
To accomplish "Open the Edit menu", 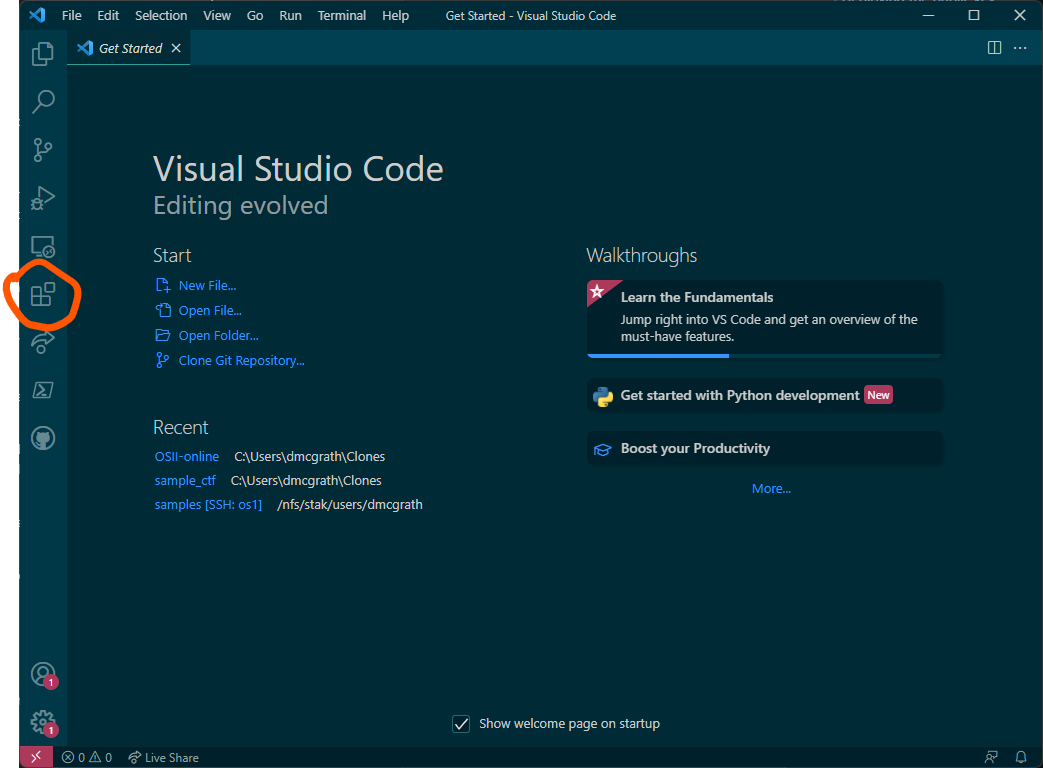I will [108, 15].
